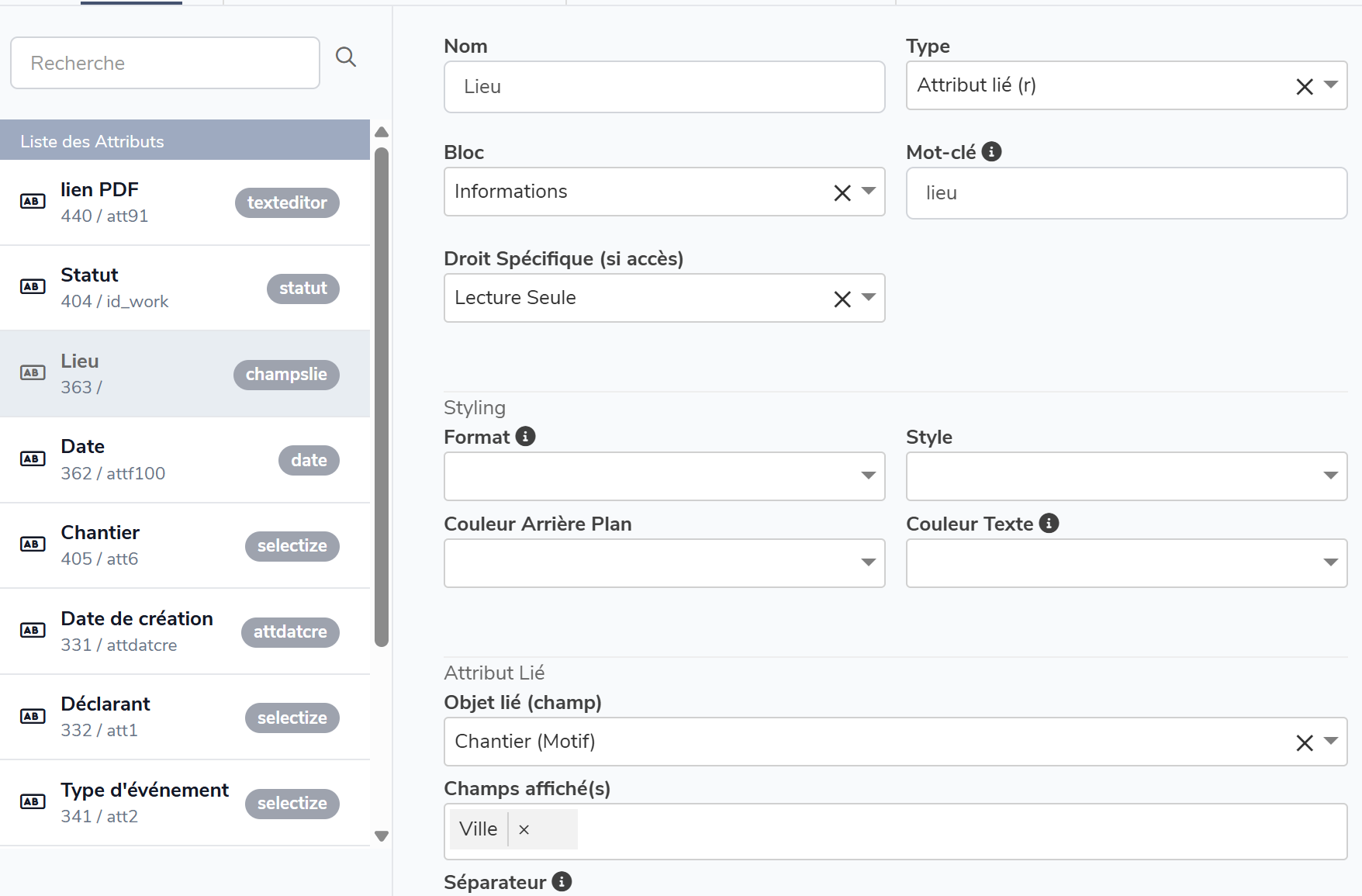Open the Format dropdown
The height and width of the screenshot is (896, 1362).
click(x=868, y=476)
